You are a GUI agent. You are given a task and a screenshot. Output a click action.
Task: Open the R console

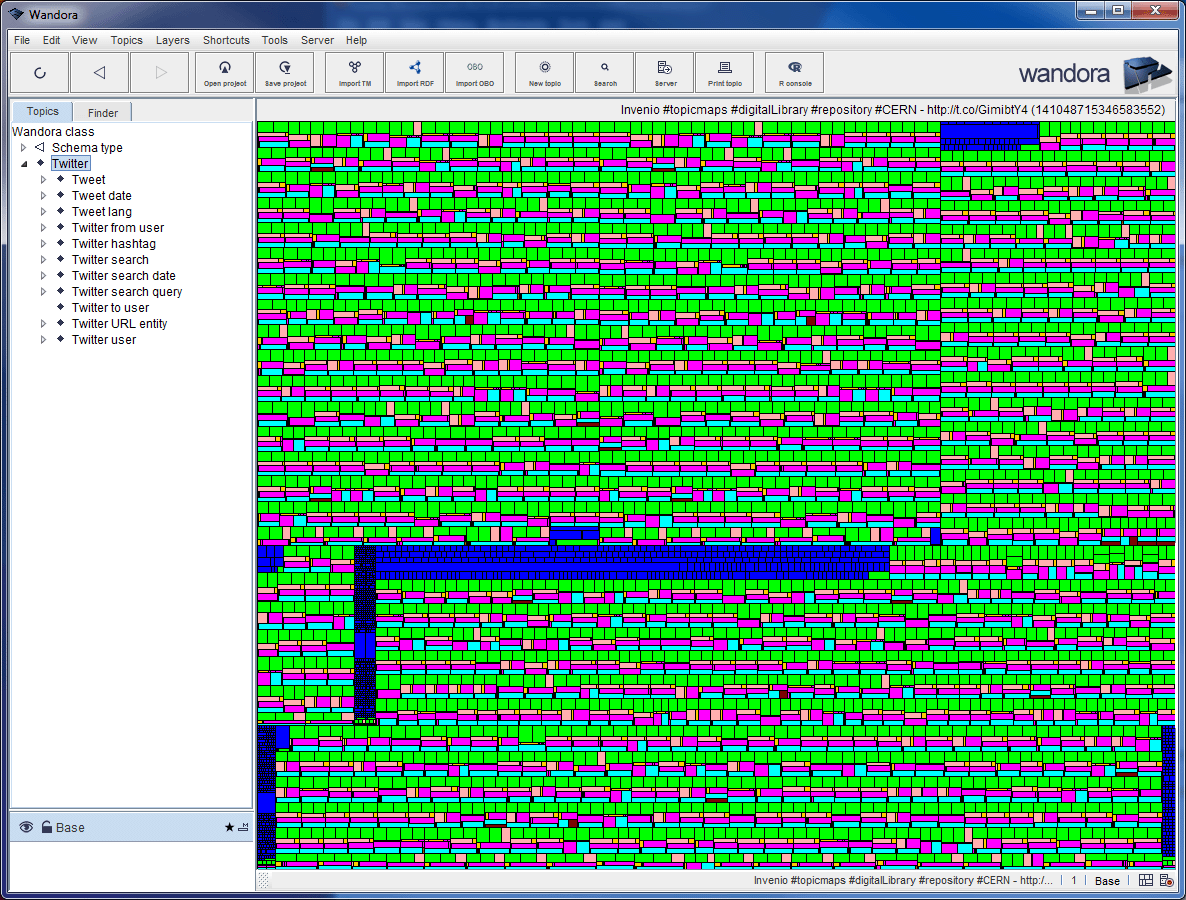point(795,72)
